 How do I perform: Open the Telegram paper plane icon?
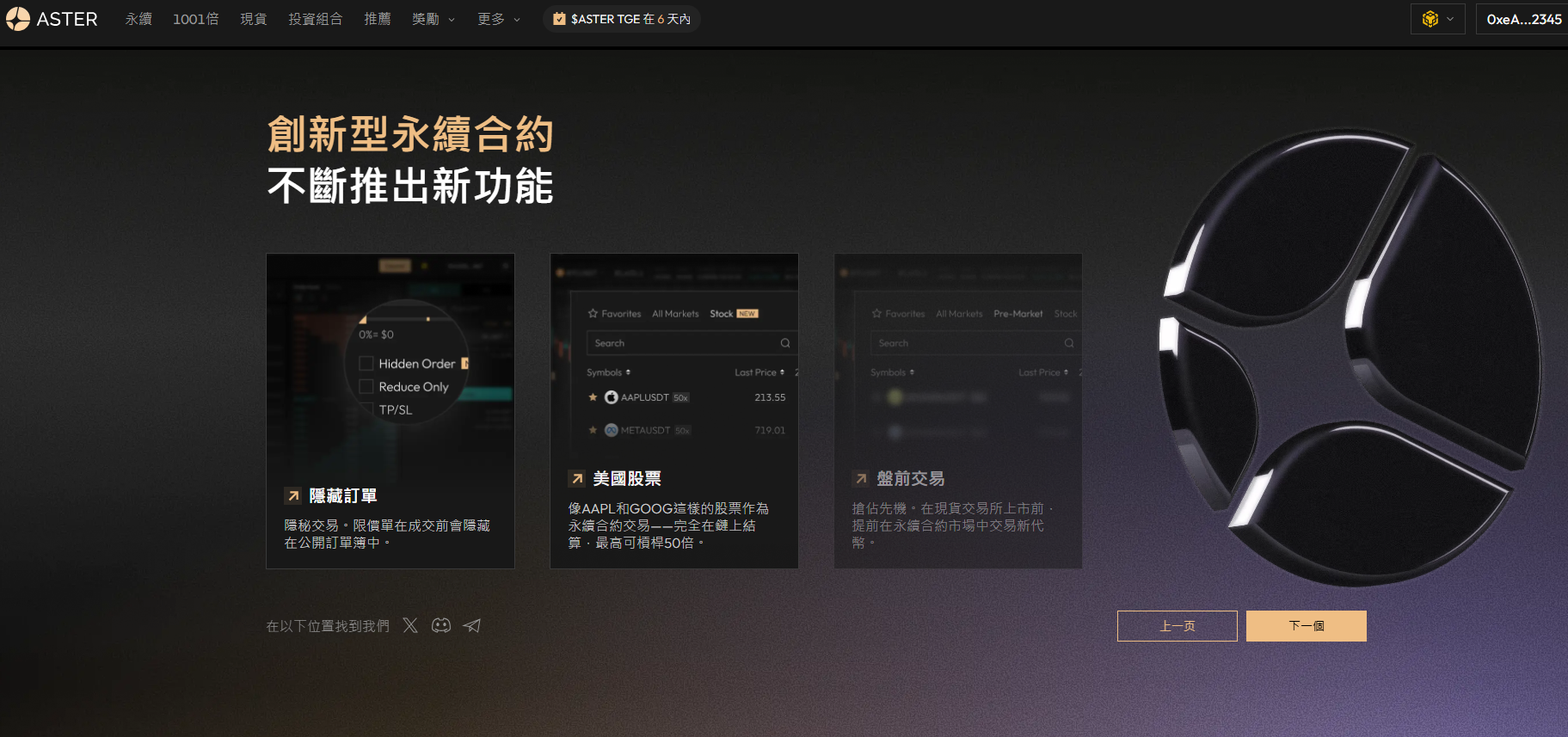pyautogui.click(x=472, y=625)
